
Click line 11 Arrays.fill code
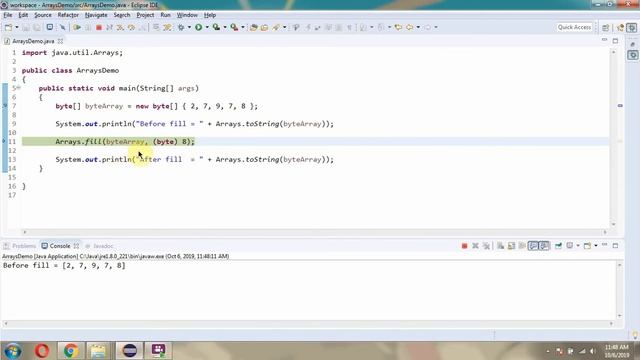(x=125, y=142)
